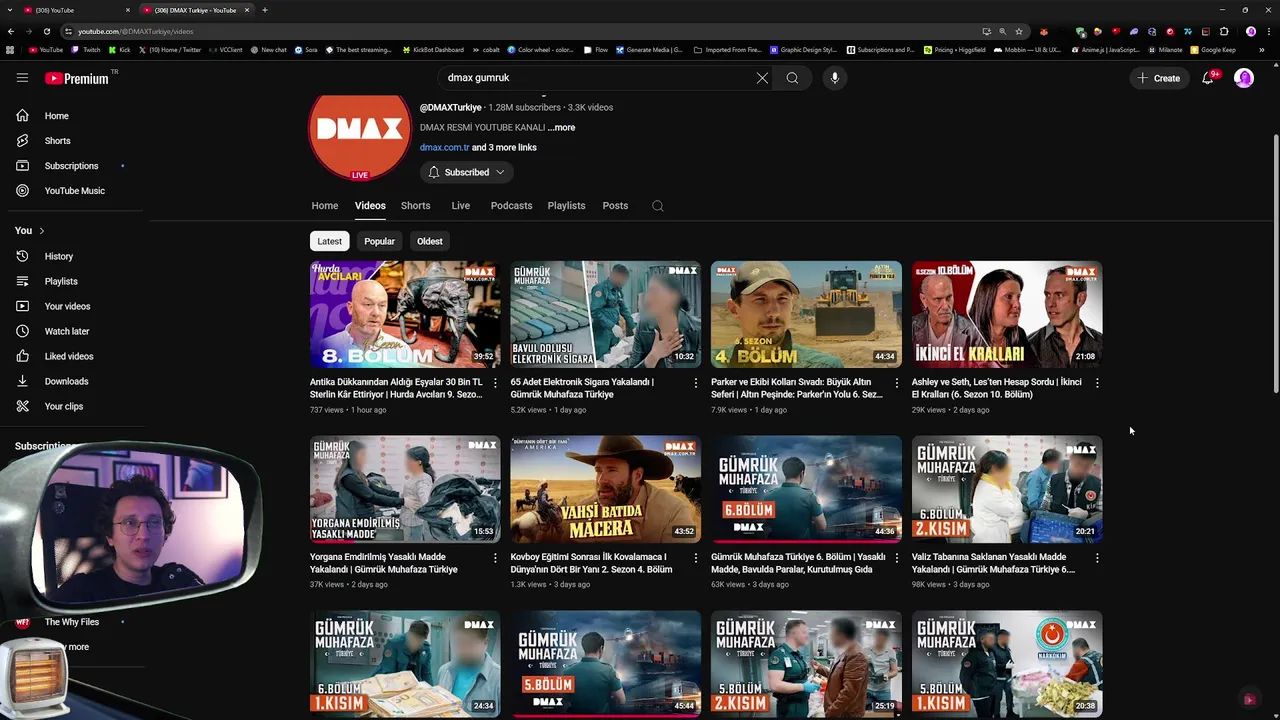
Task: Go back in browser history
Action: coord(11,31)
